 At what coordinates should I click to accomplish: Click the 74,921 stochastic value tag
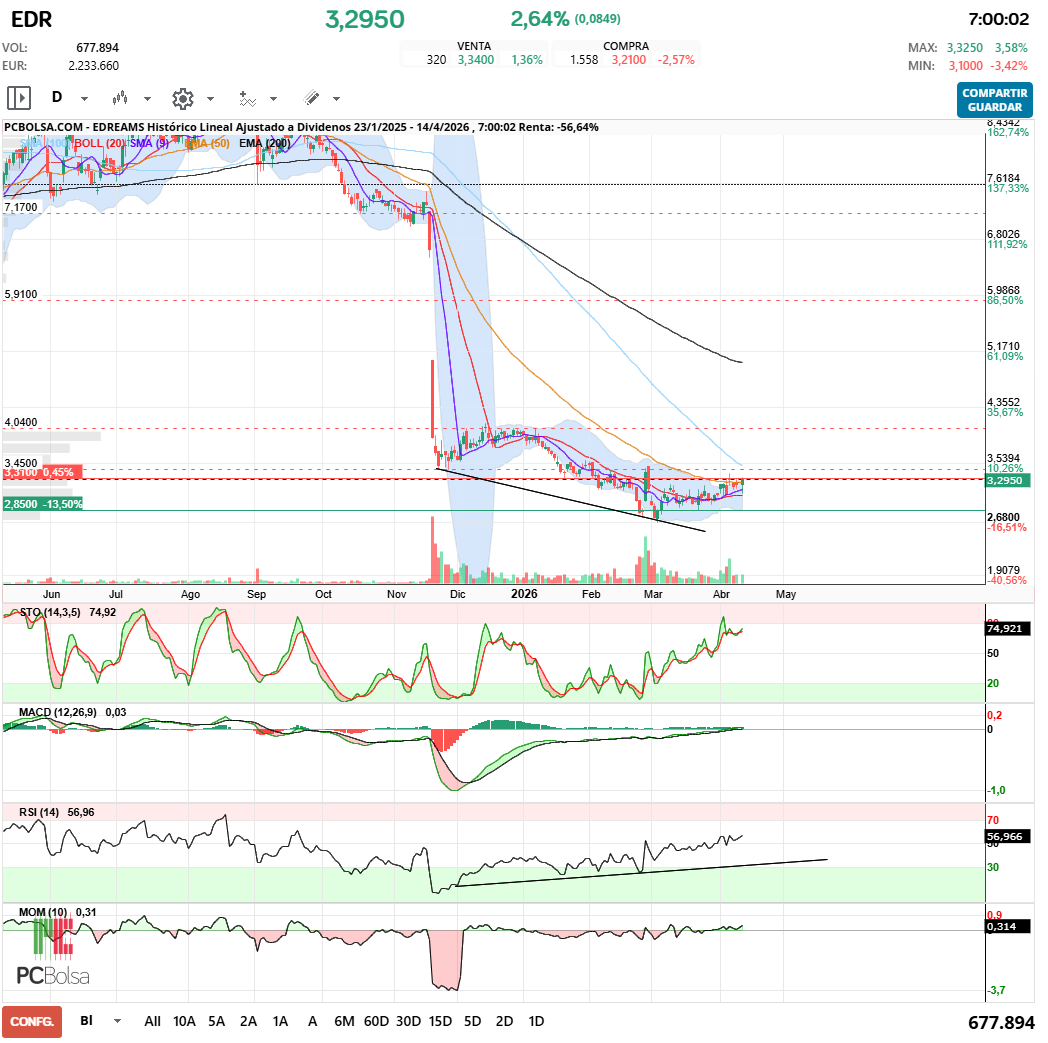(1008, 629)
